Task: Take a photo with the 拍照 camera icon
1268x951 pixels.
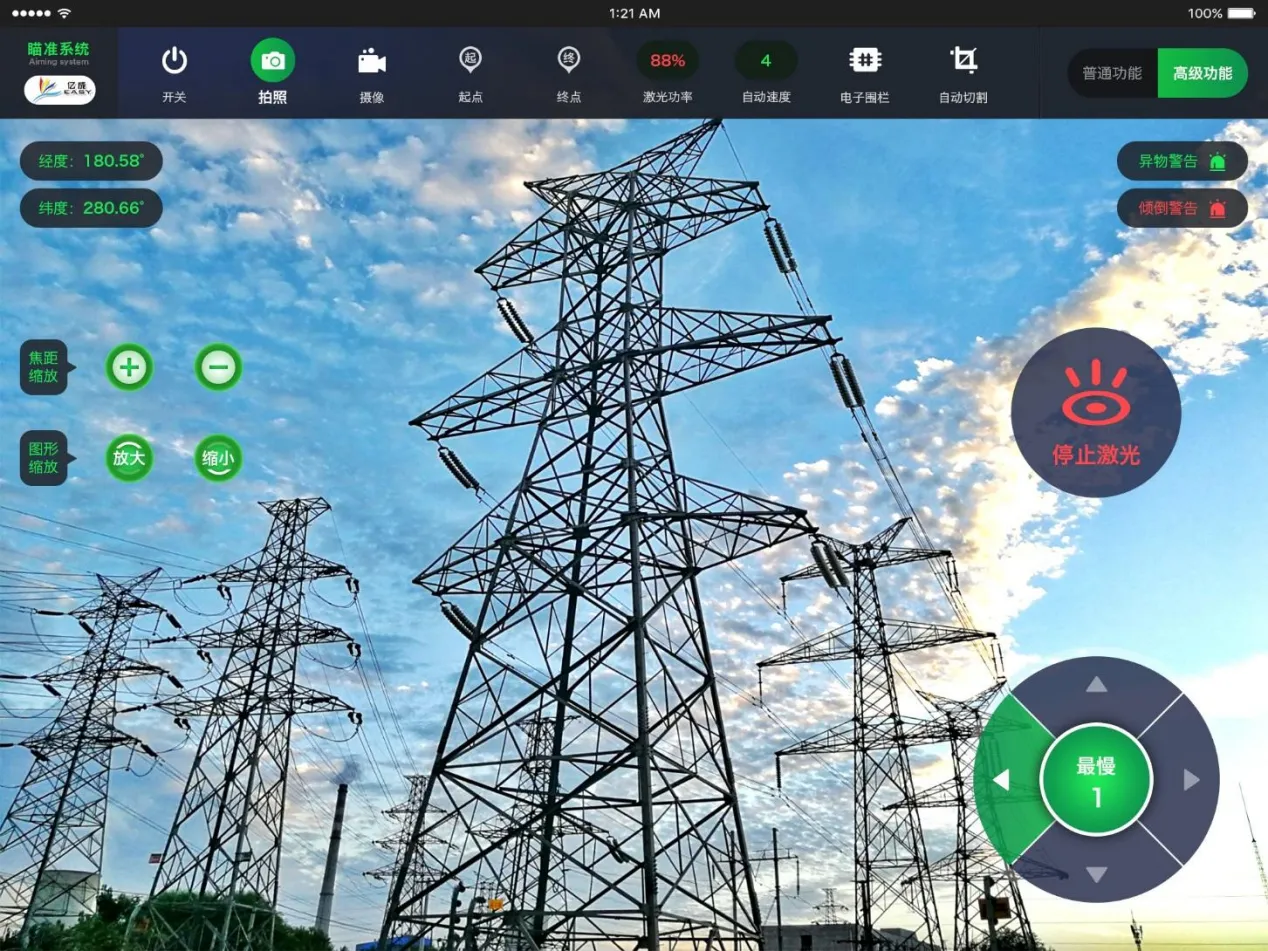Action: (272, 61)
